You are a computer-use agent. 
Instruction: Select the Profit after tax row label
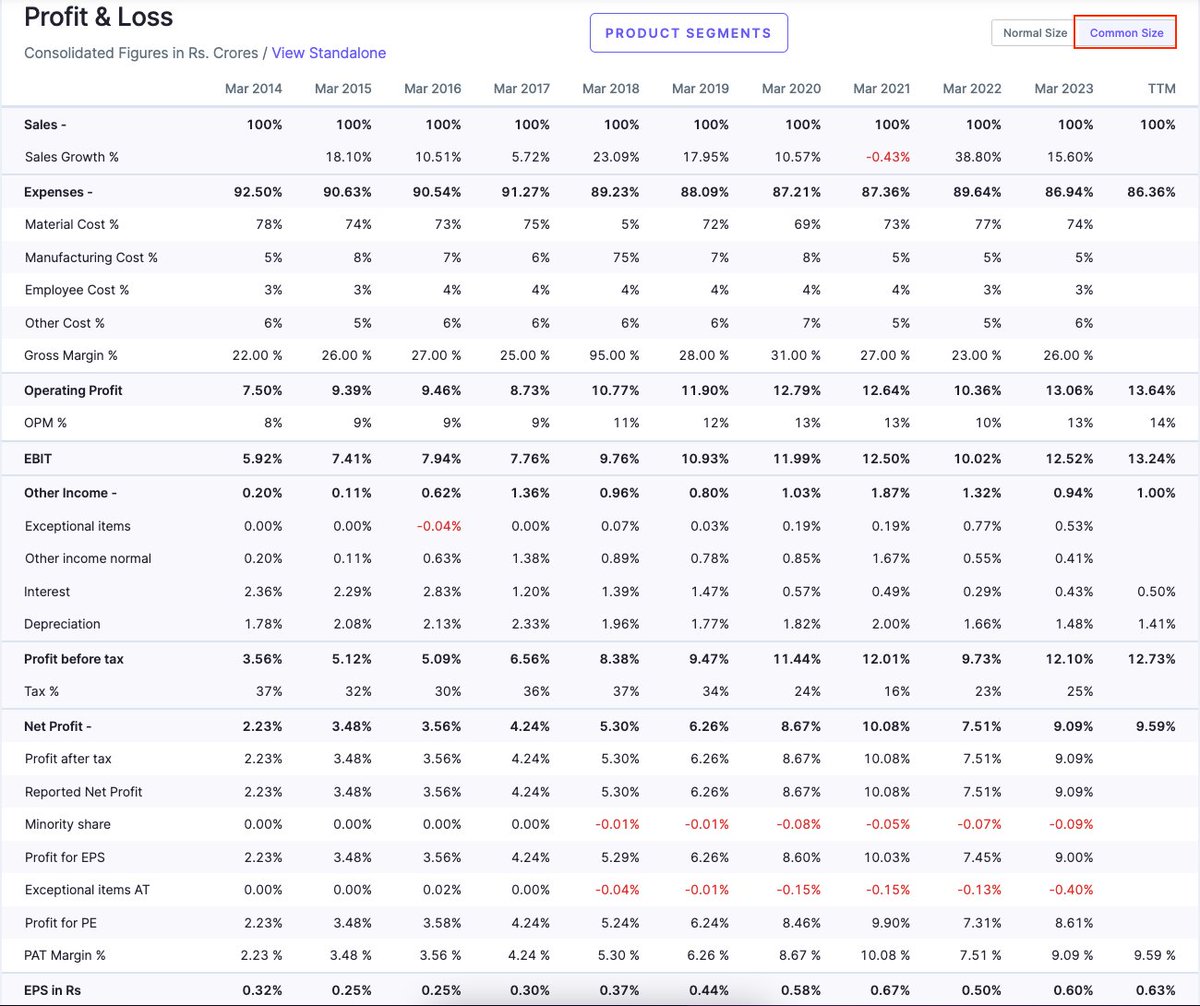pyautogui.click(x=68, y=759)
